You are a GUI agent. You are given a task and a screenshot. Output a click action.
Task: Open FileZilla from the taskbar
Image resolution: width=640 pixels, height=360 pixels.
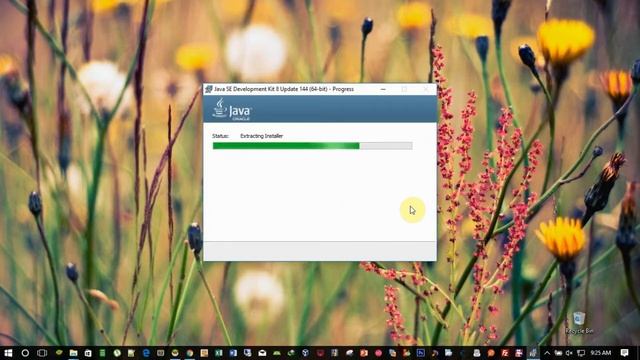[505, 353]
